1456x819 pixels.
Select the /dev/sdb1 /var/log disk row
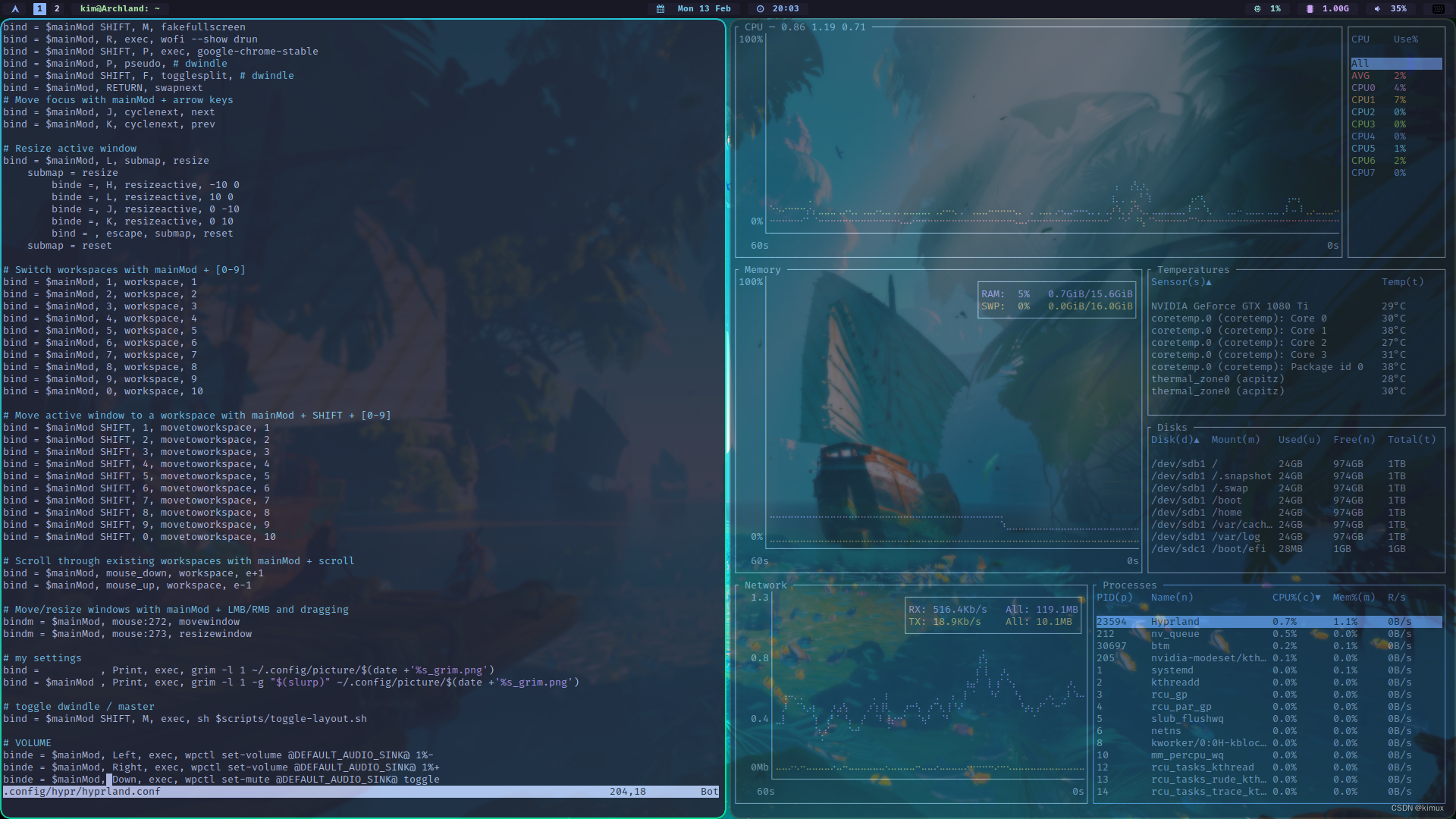pyautogui.click(x=1296, y=537)
